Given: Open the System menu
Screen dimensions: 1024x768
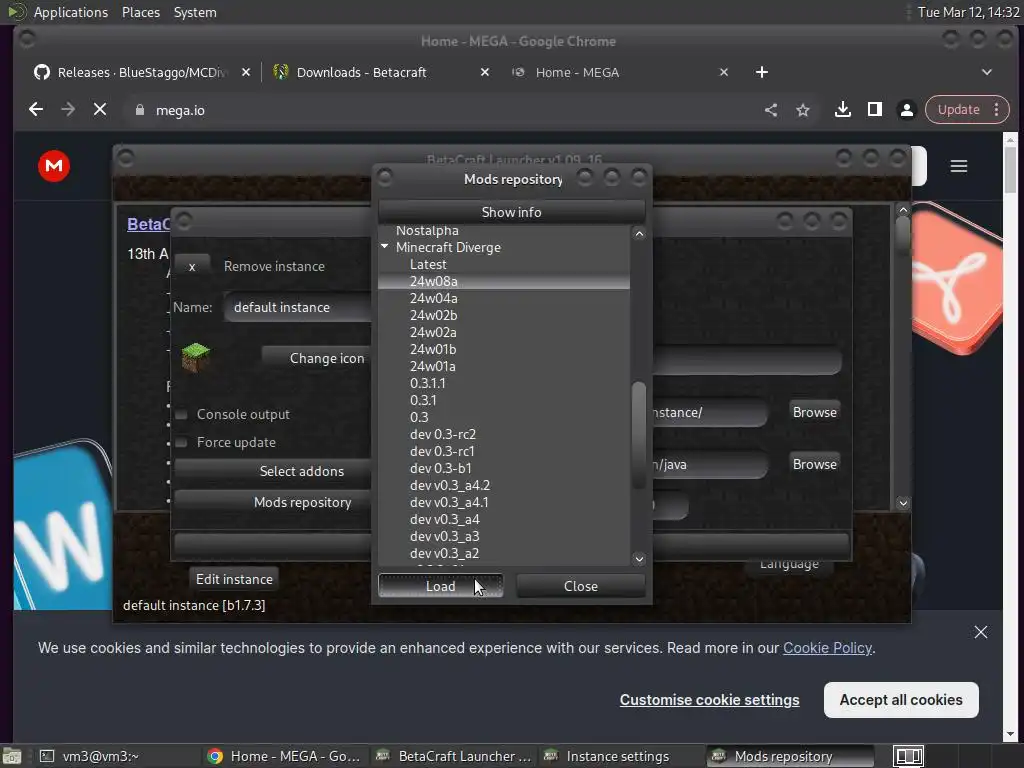Looking at the screenshot, I should tap(195, 12).
